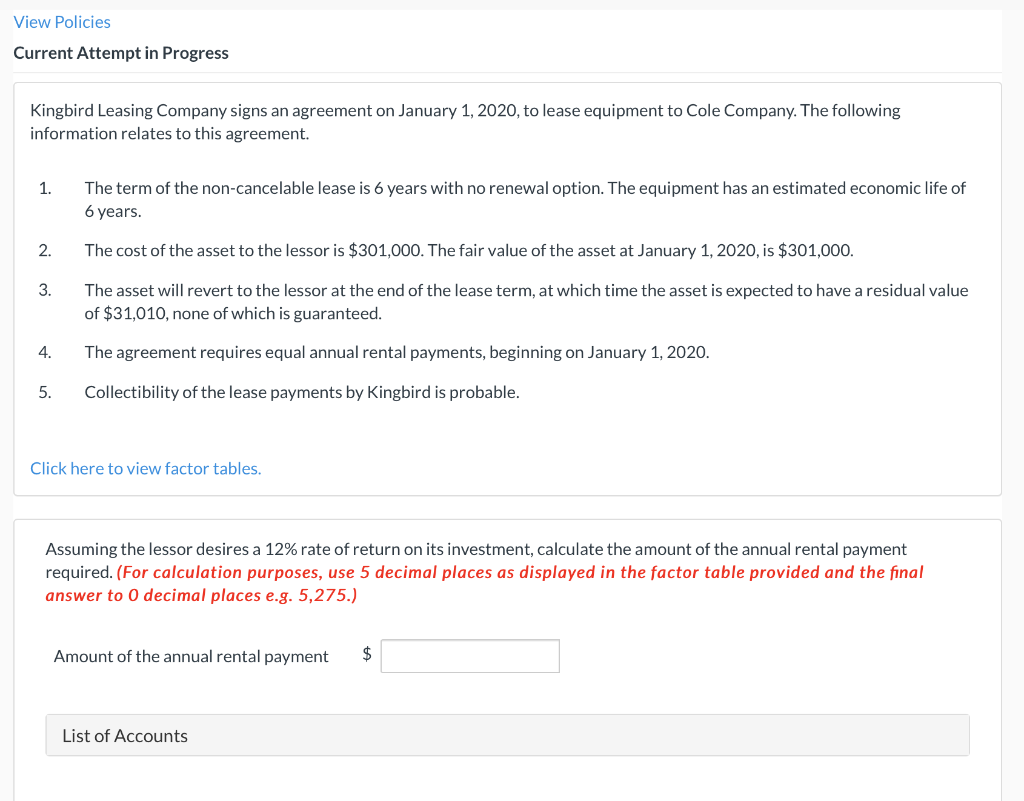Click the List of Accounts button label

pyautogui.click(x=124, y=735)
